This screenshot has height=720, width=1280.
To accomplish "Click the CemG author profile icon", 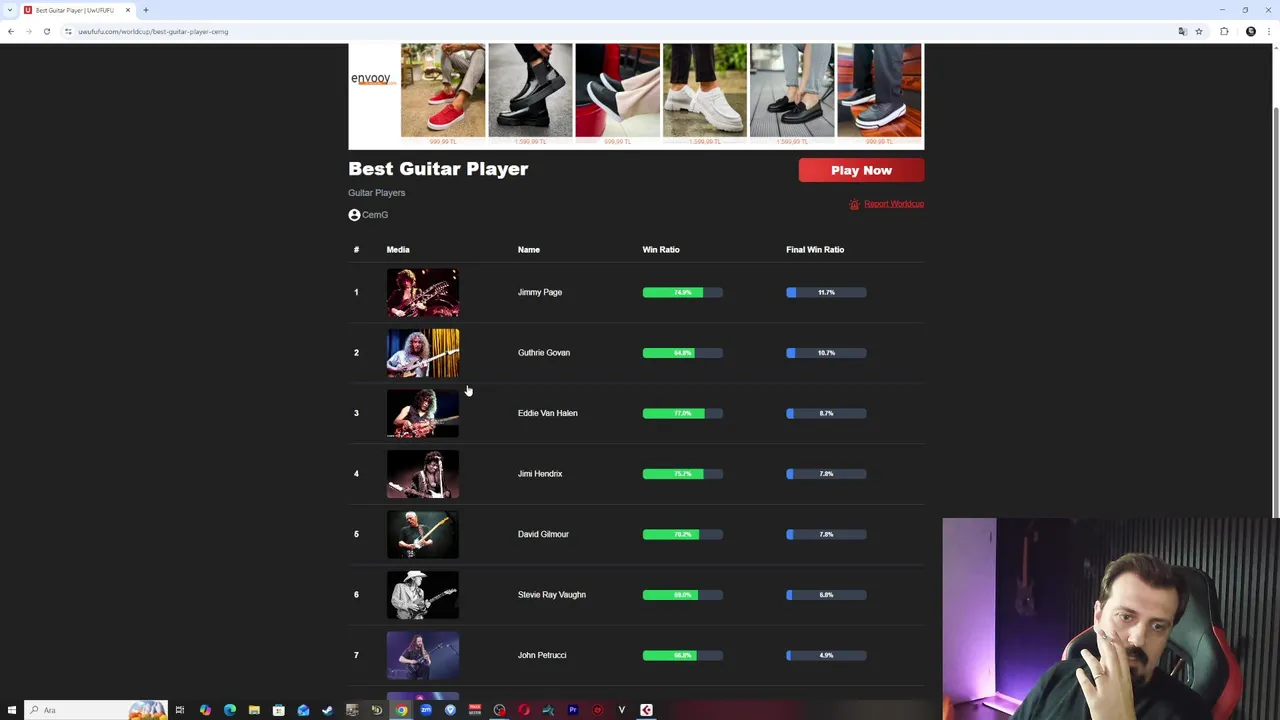I will 354,215.
